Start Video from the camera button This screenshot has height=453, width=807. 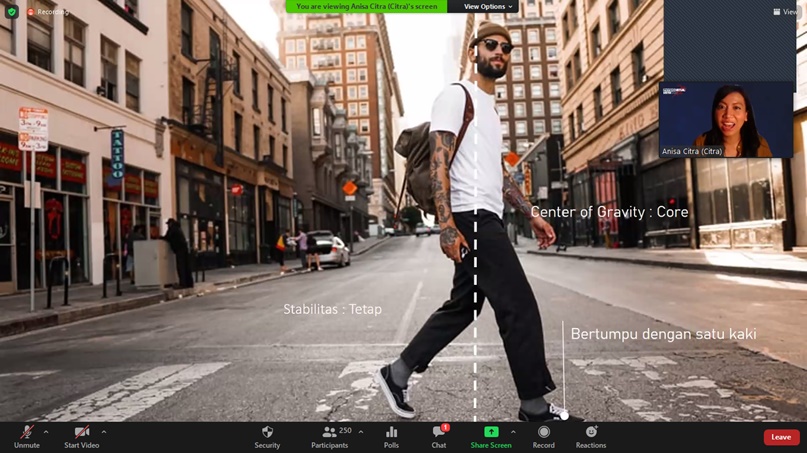coord(82,436)
